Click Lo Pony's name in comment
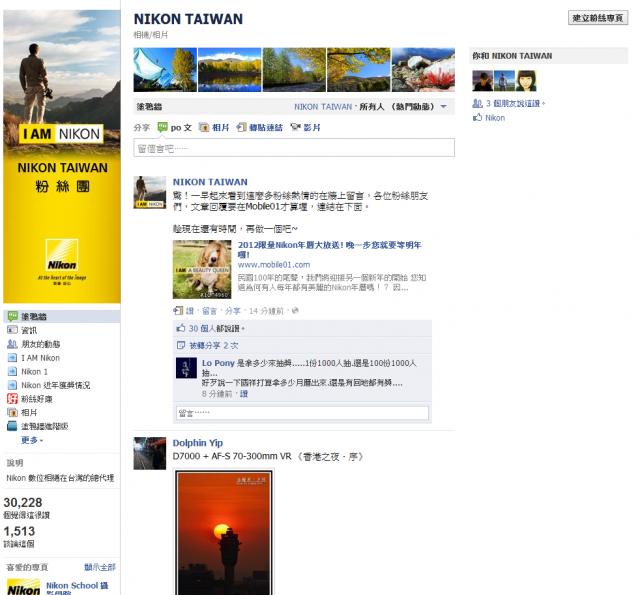 218,363
